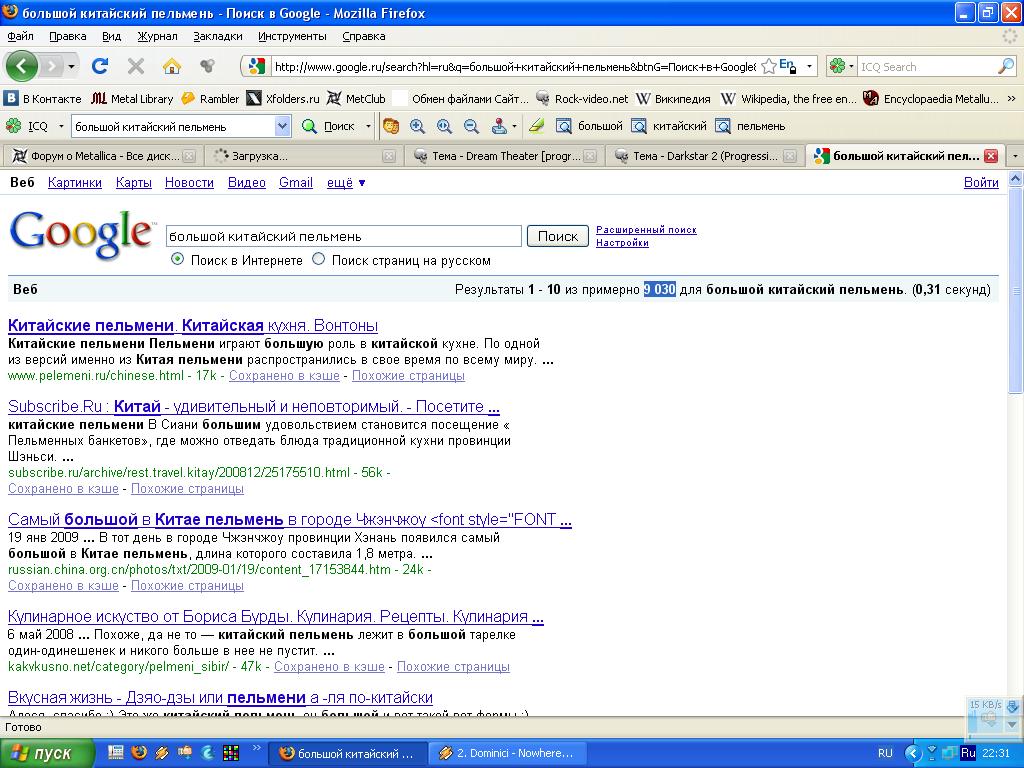Expand the ICQ toolbar search history dropdown
The image size is (1024, 768).
[x=282, y=126]
